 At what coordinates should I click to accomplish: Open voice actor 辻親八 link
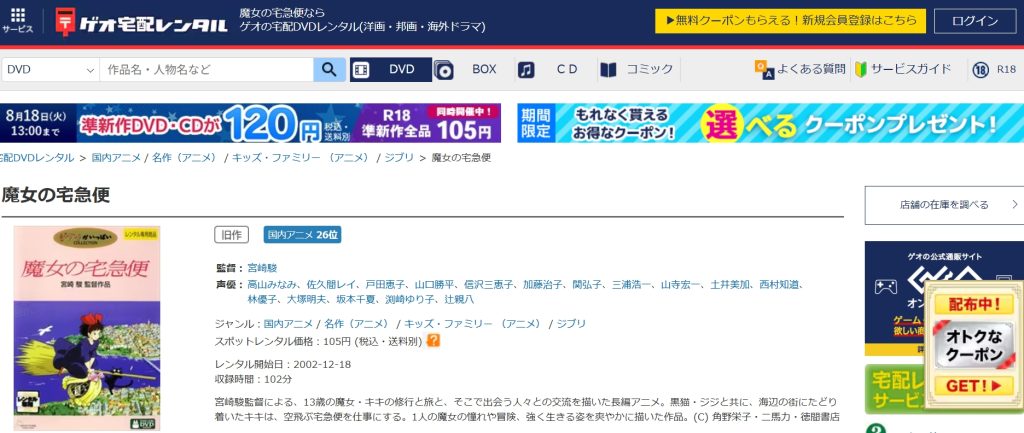[459, 300]
